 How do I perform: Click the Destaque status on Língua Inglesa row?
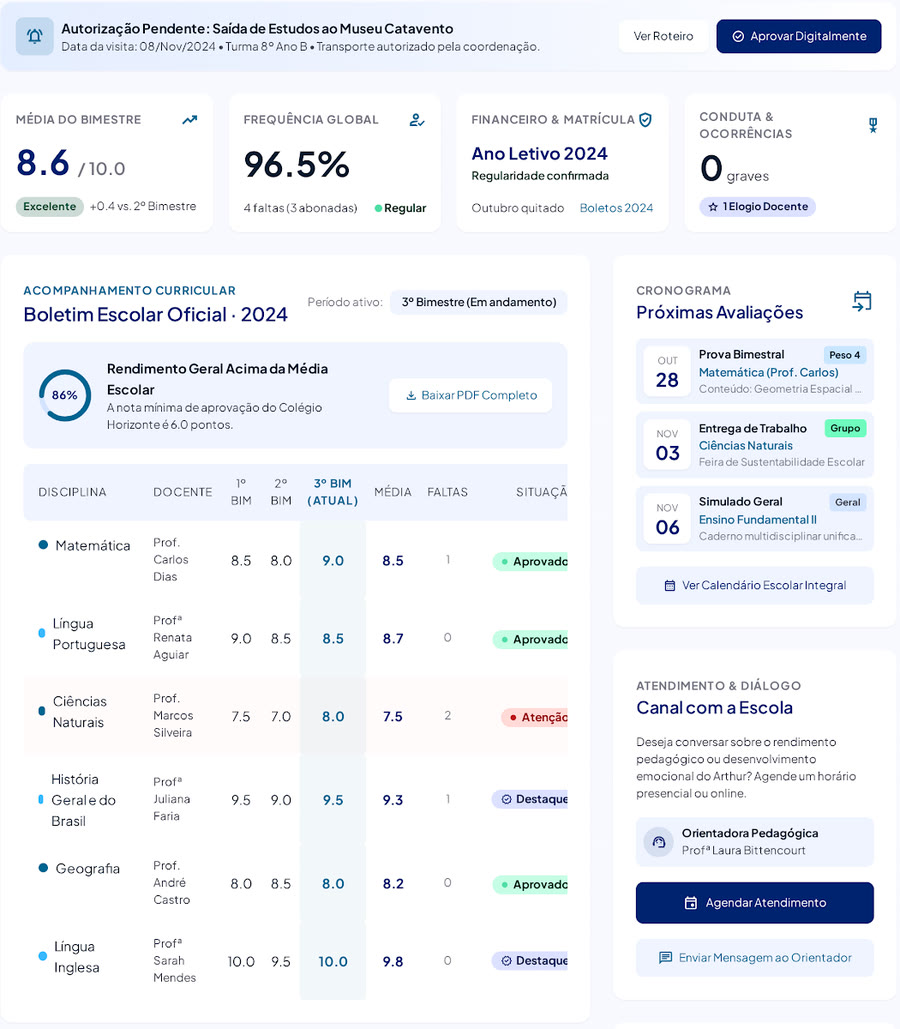click(530, 961)
